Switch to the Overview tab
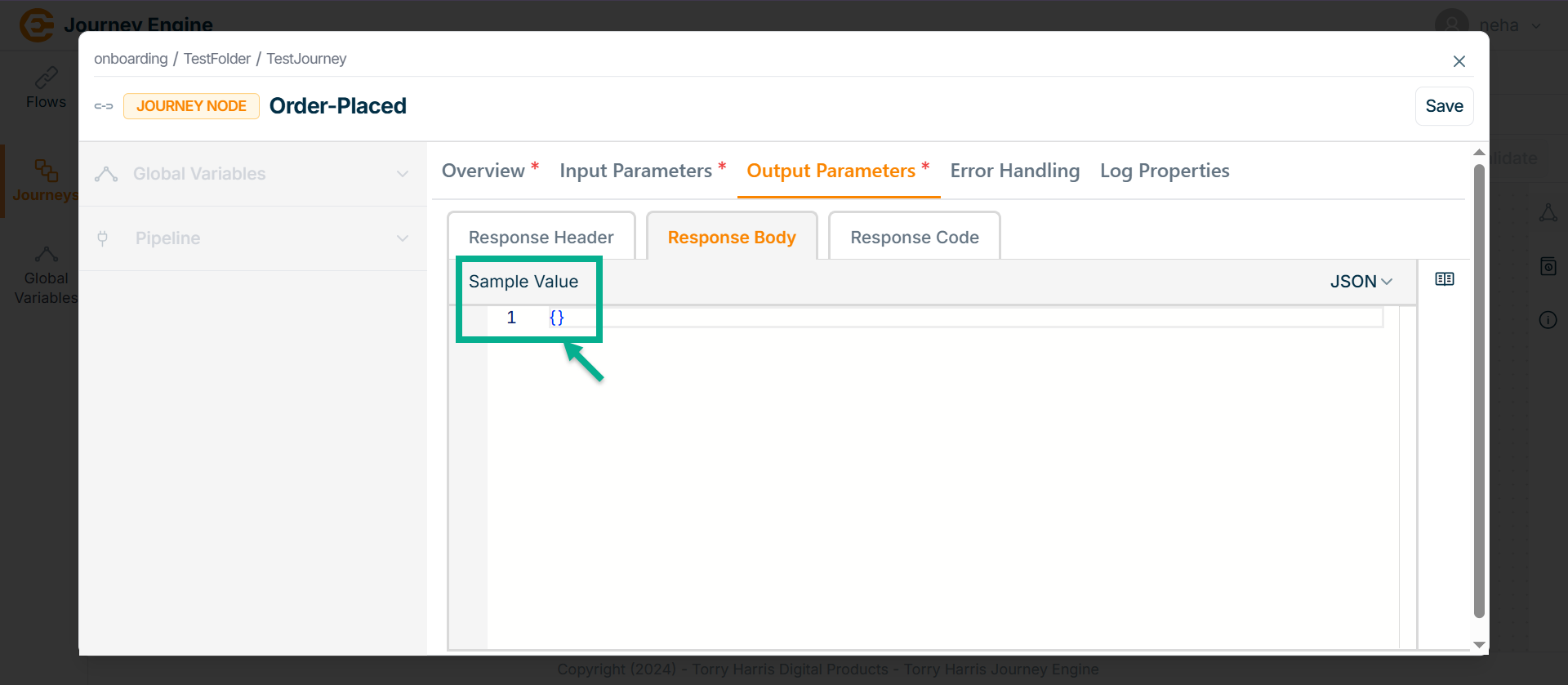 483,171
